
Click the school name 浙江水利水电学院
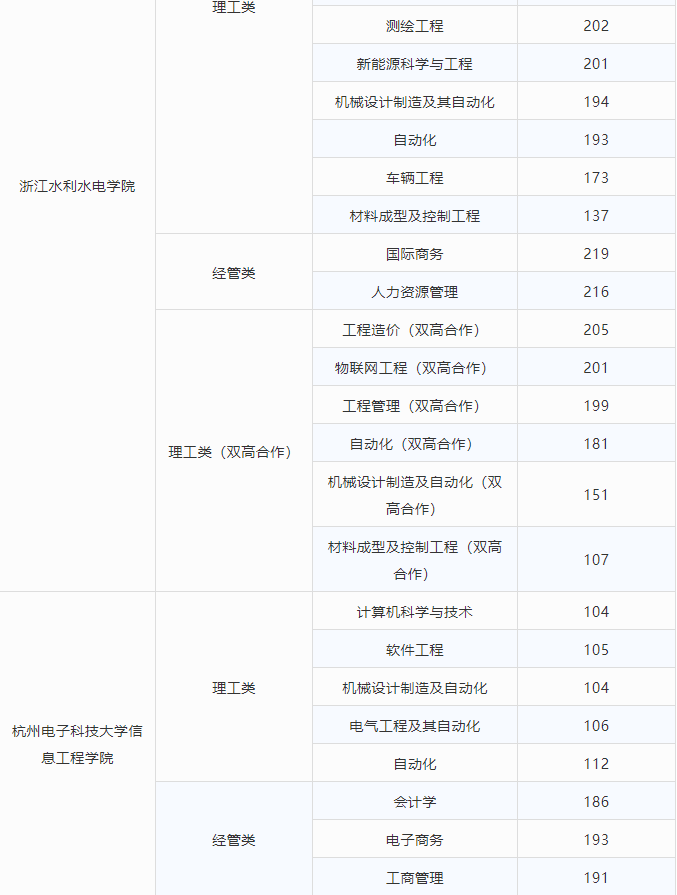point(77,186)
